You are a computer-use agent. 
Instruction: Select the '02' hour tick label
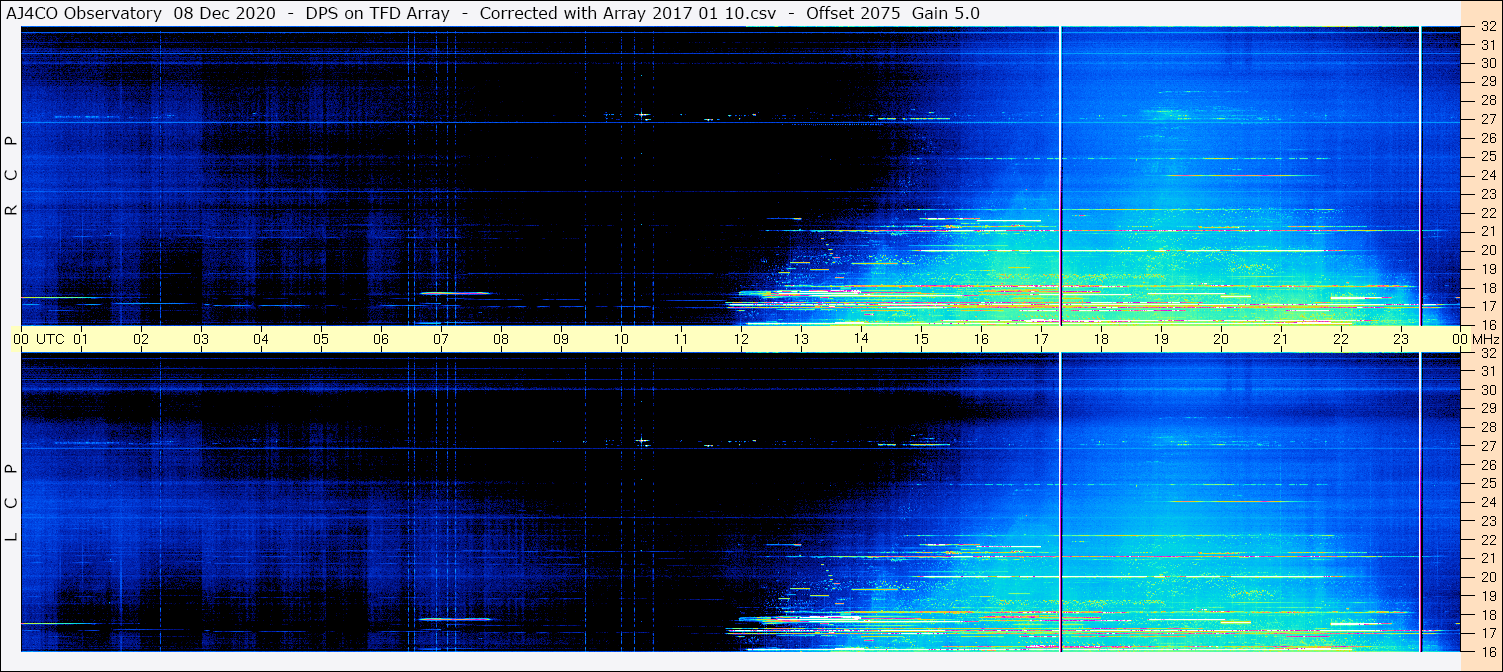(141, 339)
